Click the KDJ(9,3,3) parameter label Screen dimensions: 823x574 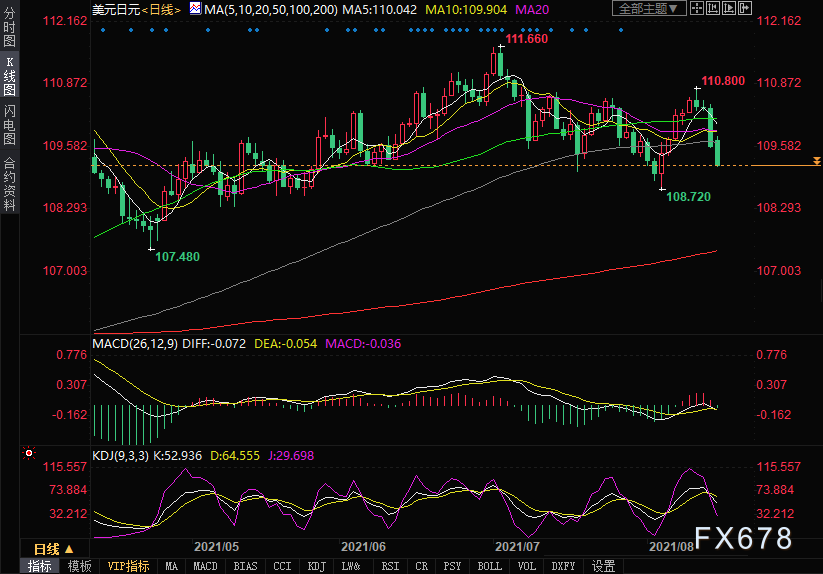click(120, 455)
